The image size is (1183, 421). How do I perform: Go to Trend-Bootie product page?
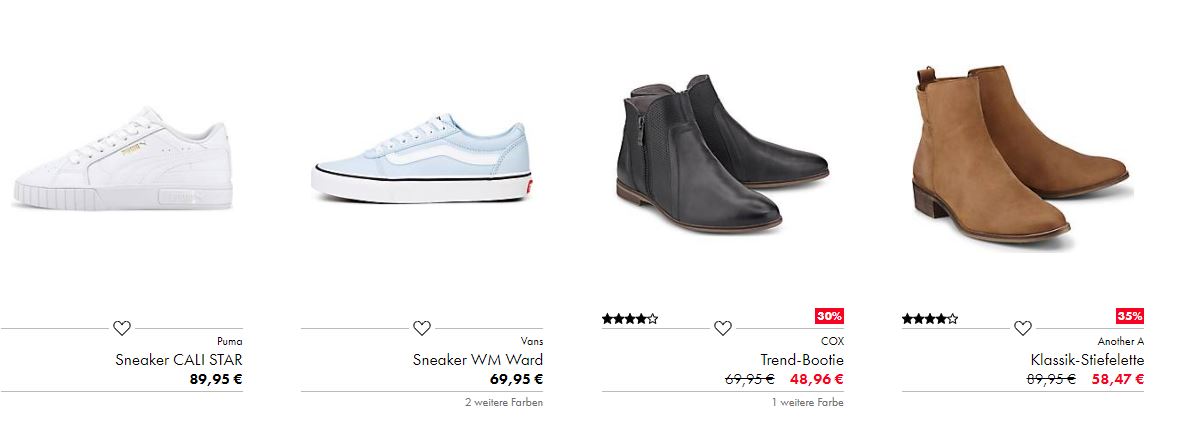[802, 360]
